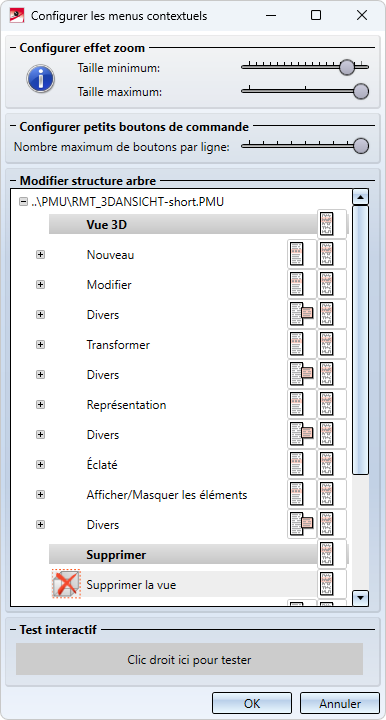386x720 pixels.
Task: Click the buttons-per-line slider handle
Action: [x=361, y=146]
